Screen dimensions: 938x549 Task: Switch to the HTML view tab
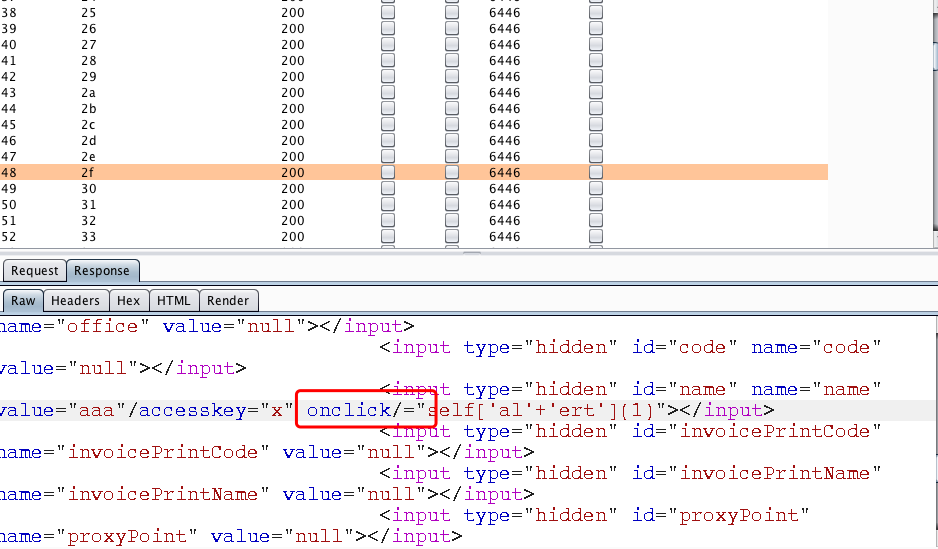coord(173,301)
